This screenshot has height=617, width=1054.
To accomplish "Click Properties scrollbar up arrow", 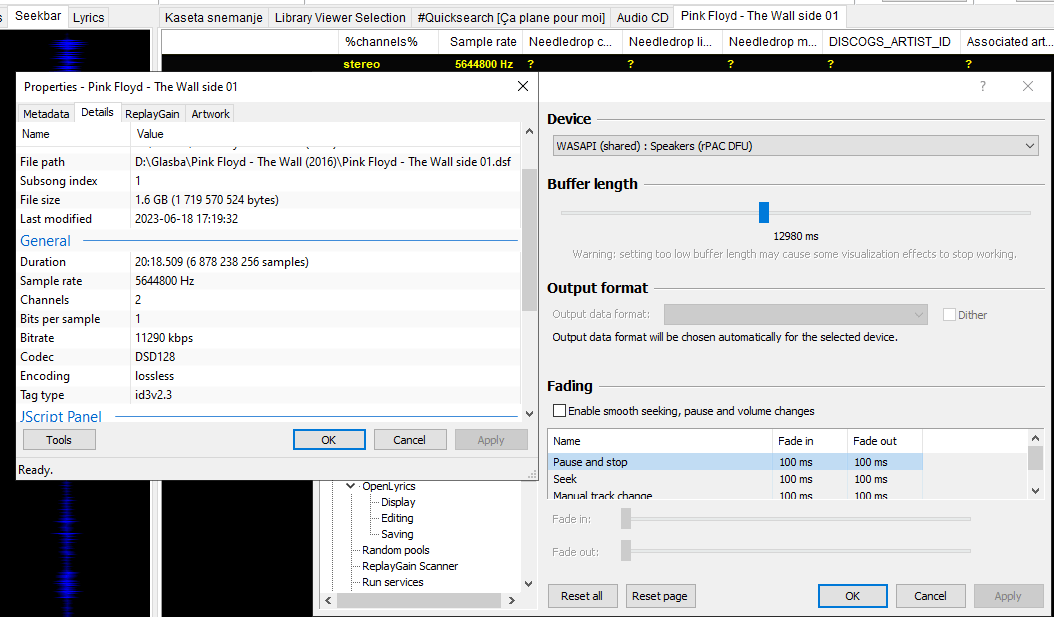I will [x=529, y=132].
